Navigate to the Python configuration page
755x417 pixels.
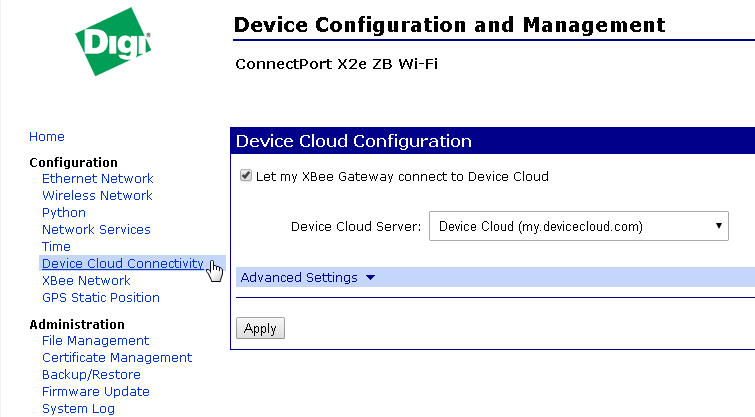[x=64, y=213]
